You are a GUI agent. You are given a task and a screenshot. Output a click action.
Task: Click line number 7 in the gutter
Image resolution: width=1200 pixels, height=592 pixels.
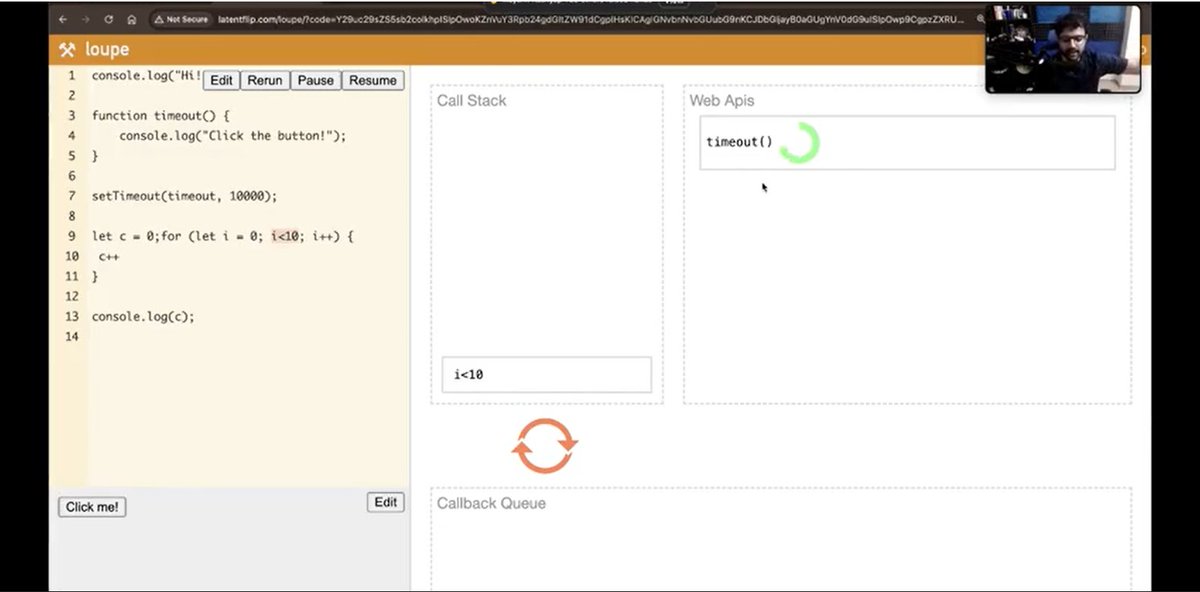click(72, 196)
